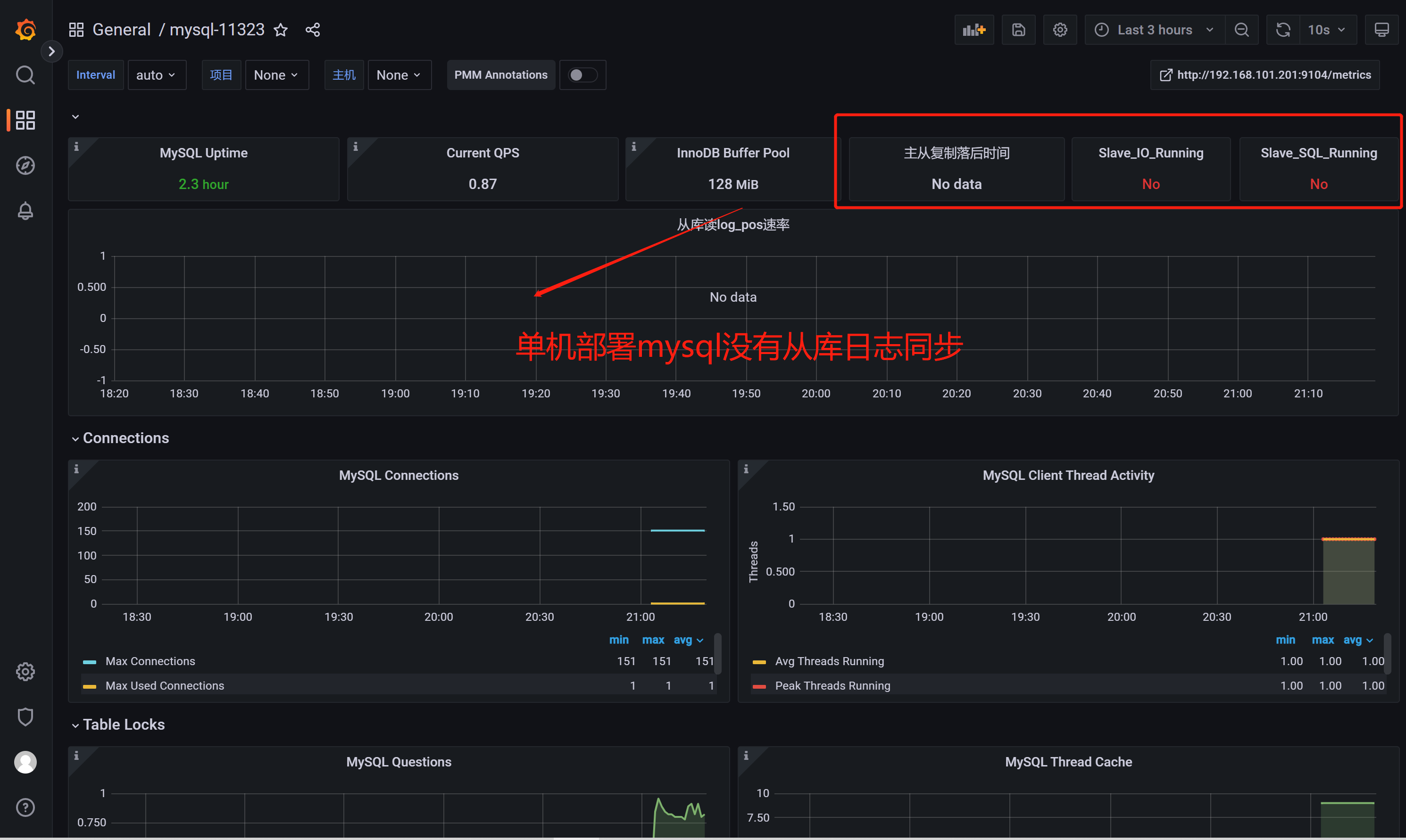Open the Last 3 hours time picker

click(1155, 29)
